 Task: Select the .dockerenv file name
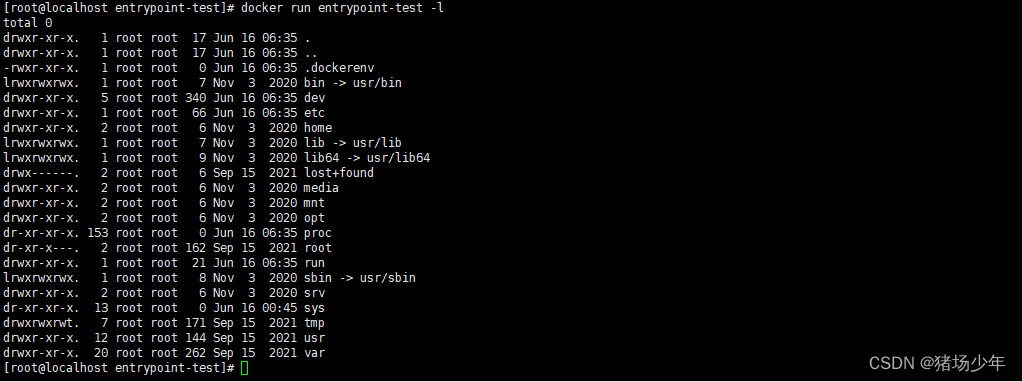[x=339, y=68]
